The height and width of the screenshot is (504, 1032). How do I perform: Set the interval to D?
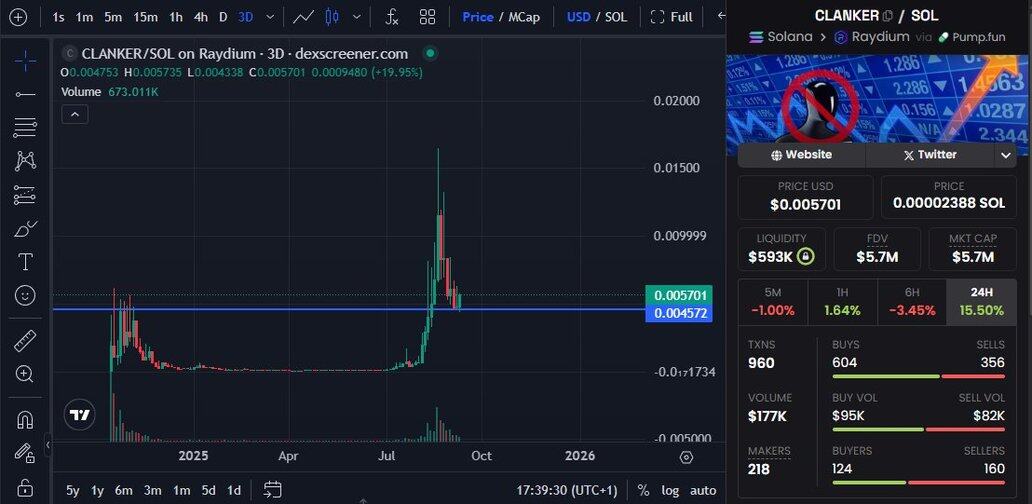point(223,16)
